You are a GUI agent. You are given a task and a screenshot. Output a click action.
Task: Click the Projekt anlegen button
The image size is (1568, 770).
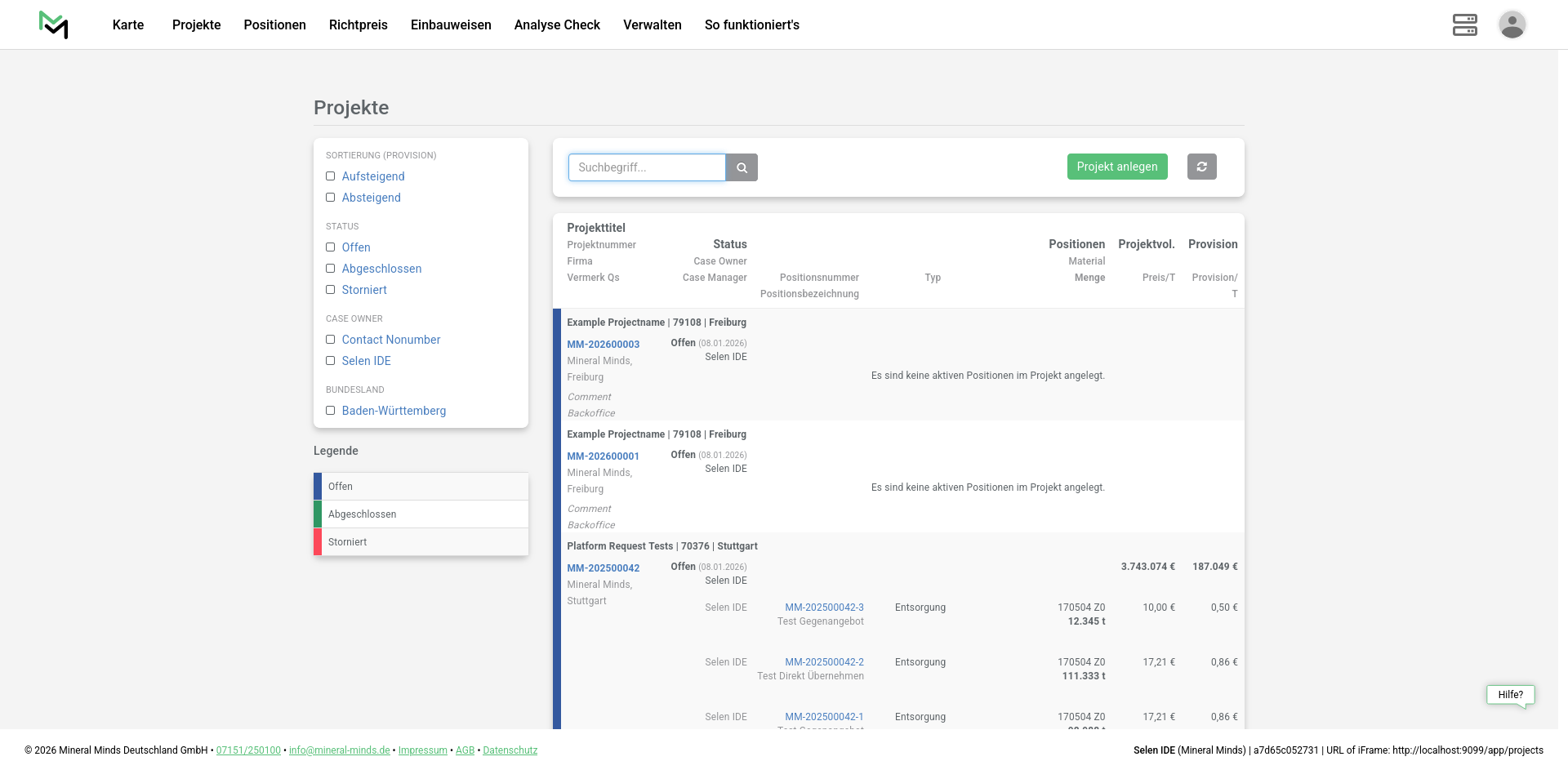[x=1116, y=167]
